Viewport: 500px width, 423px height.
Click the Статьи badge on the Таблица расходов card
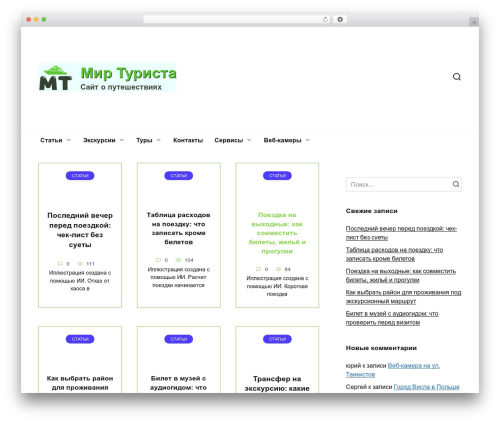point(179,176)
